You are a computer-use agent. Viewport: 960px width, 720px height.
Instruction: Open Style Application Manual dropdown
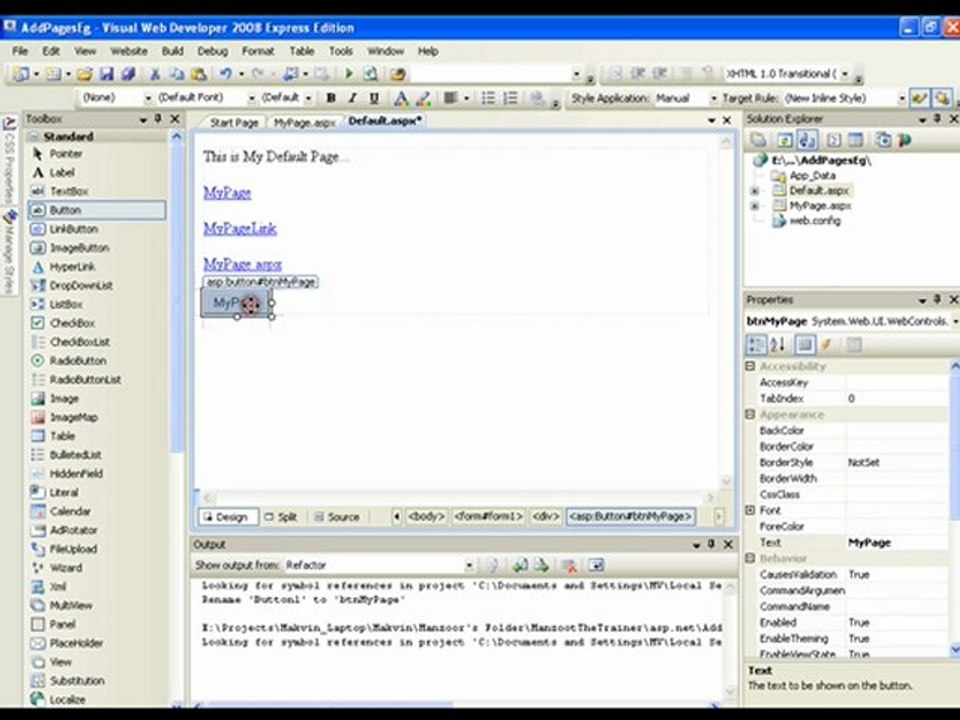click(713, 98)
